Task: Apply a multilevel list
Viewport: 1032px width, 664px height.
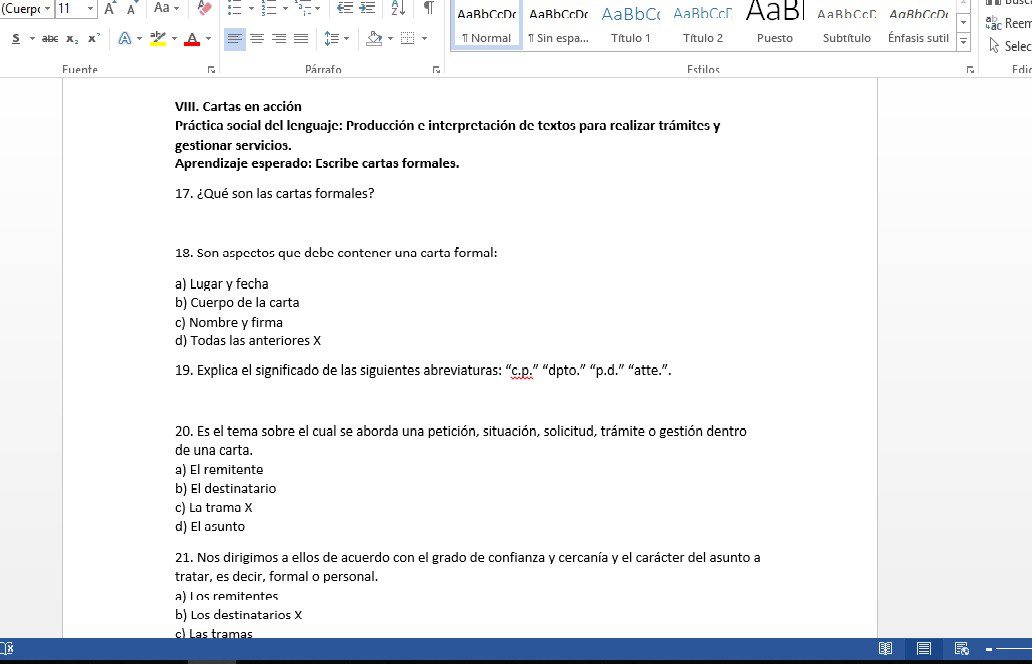Action: 303,9
